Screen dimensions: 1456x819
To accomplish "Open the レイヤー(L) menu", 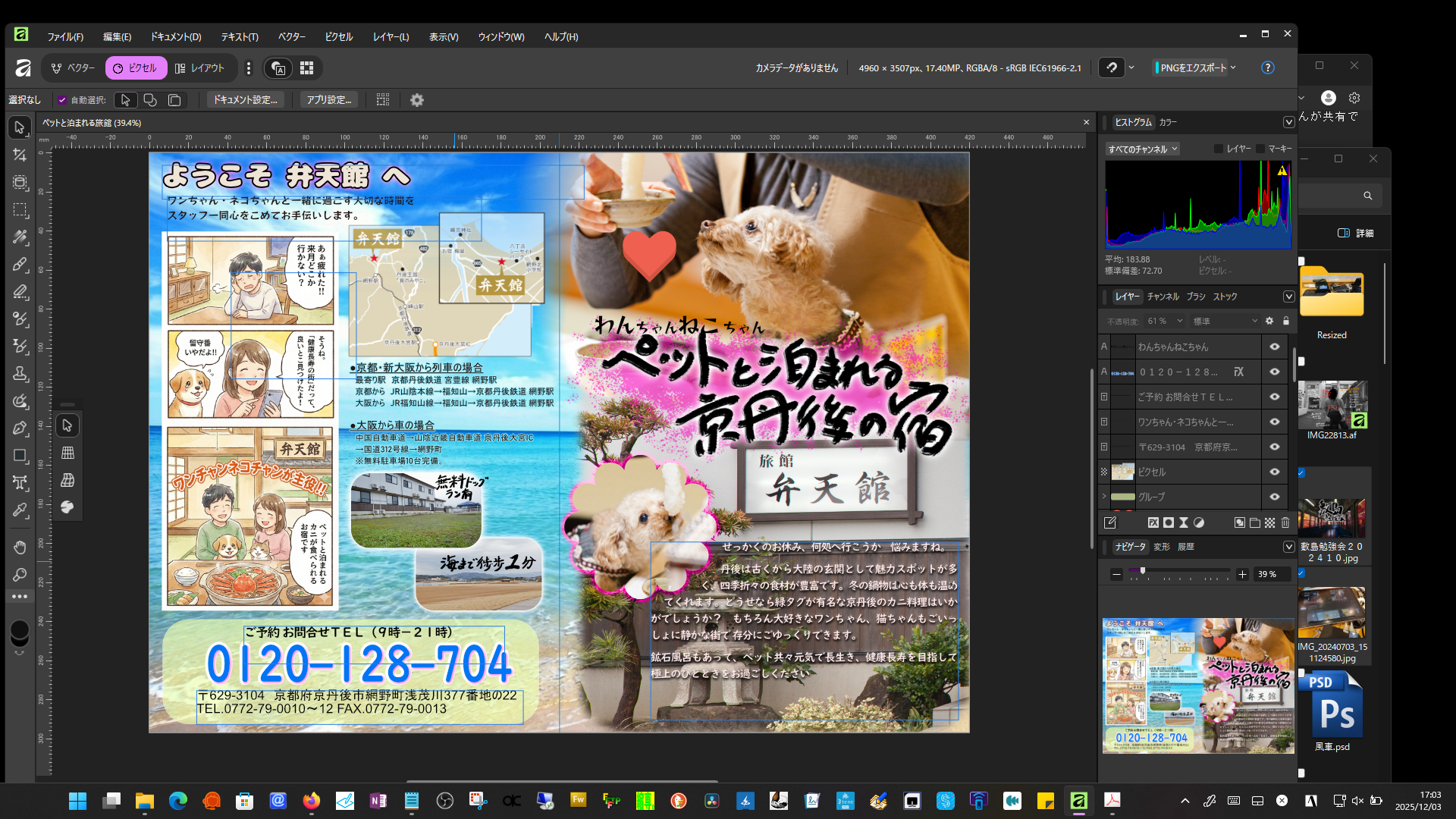I will coord(391,36).
